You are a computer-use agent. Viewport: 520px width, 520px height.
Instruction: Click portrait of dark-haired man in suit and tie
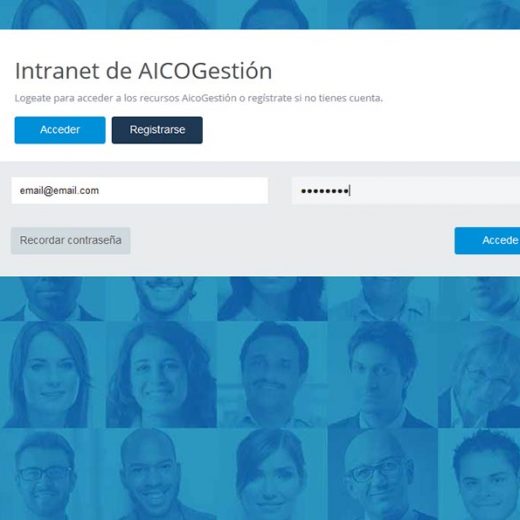point(383,375)
